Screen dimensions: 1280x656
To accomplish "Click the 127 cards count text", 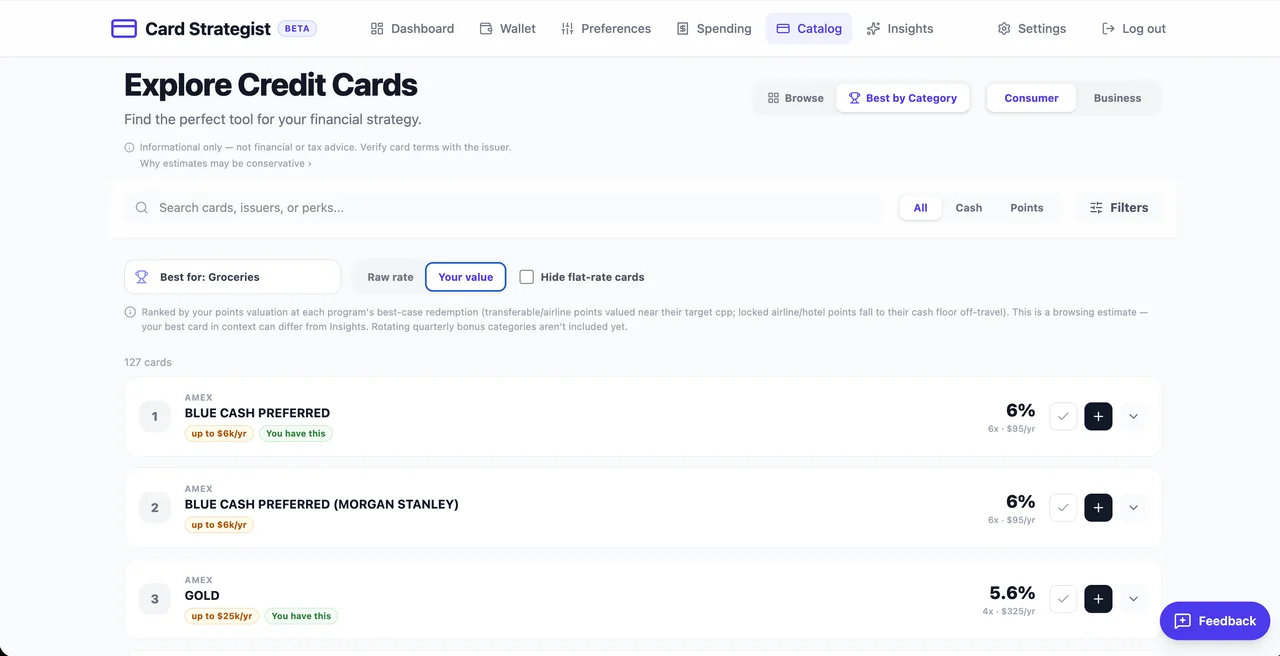I will pyautogui.click(x=148, y=362).
